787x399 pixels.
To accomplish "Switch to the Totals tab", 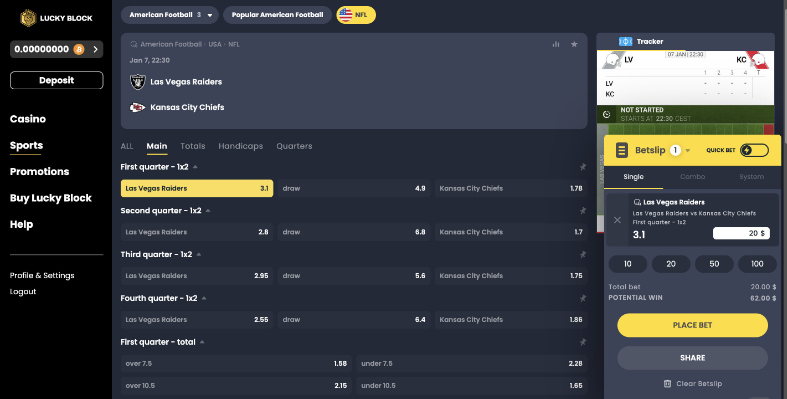I will pyautogui.click(x=193, y=146).
